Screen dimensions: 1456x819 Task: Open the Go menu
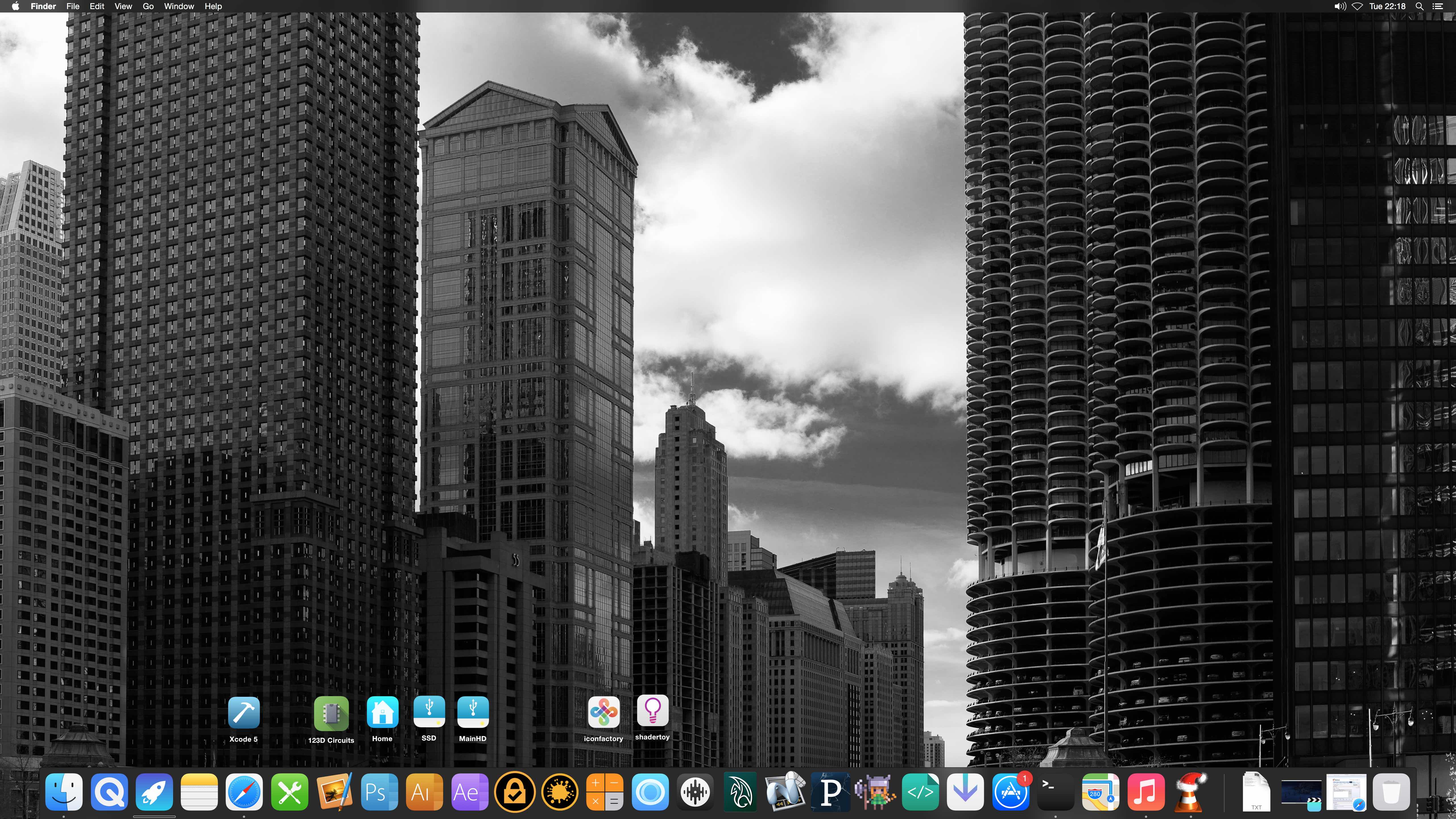pos(148,6)
